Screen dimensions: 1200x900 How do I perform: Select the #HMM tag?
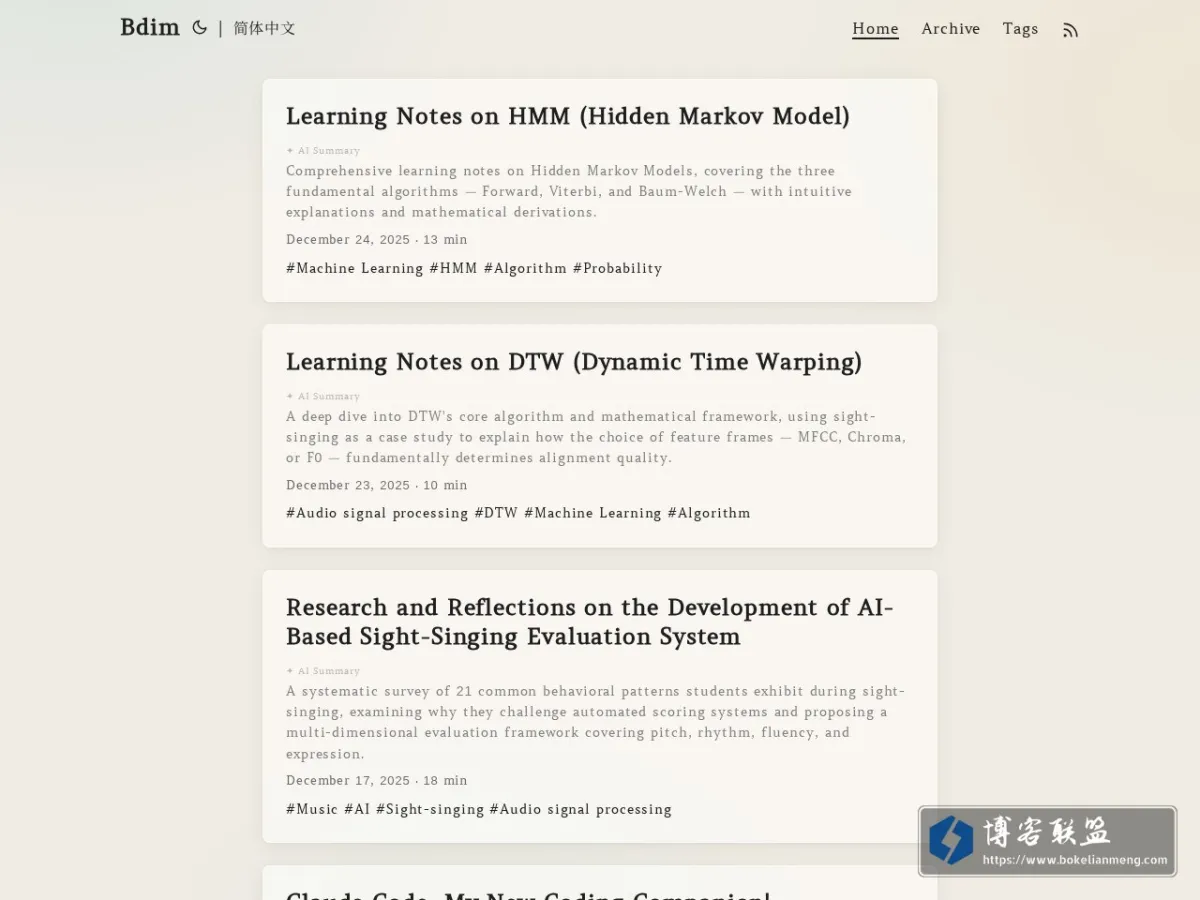tap(453, 268)
